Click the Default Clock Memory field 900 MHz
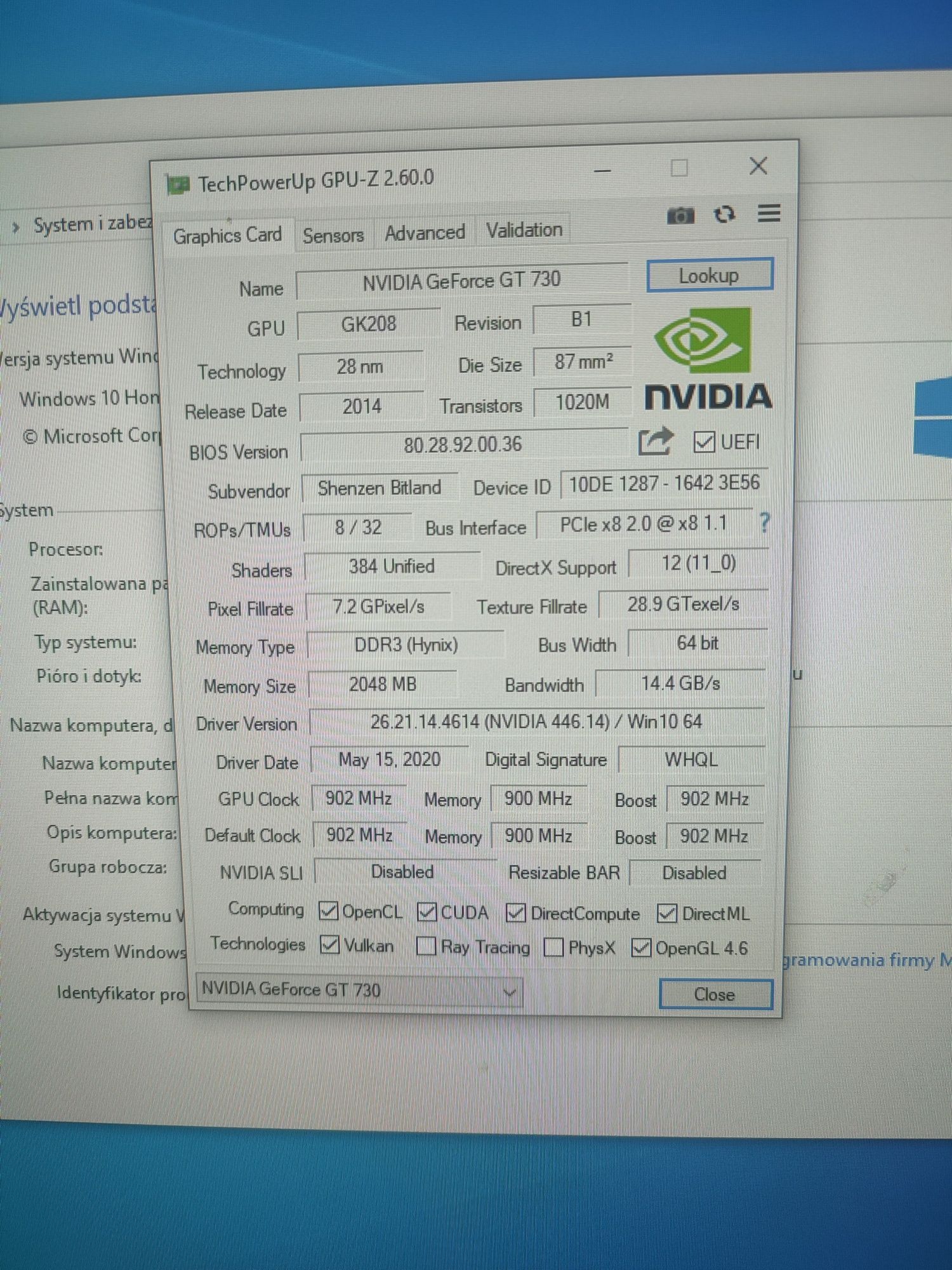Viewport: 952px width, 1270px height. [538, 836]
